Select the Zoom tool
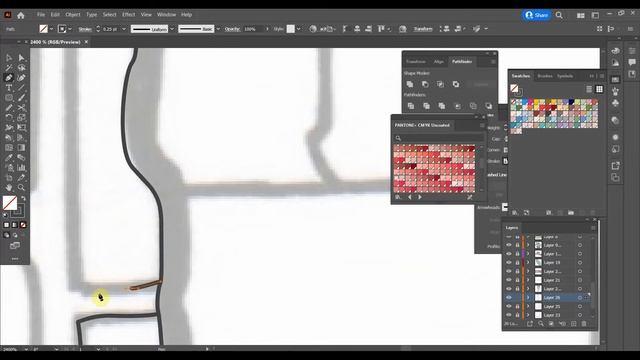 [x=21, y=188]
